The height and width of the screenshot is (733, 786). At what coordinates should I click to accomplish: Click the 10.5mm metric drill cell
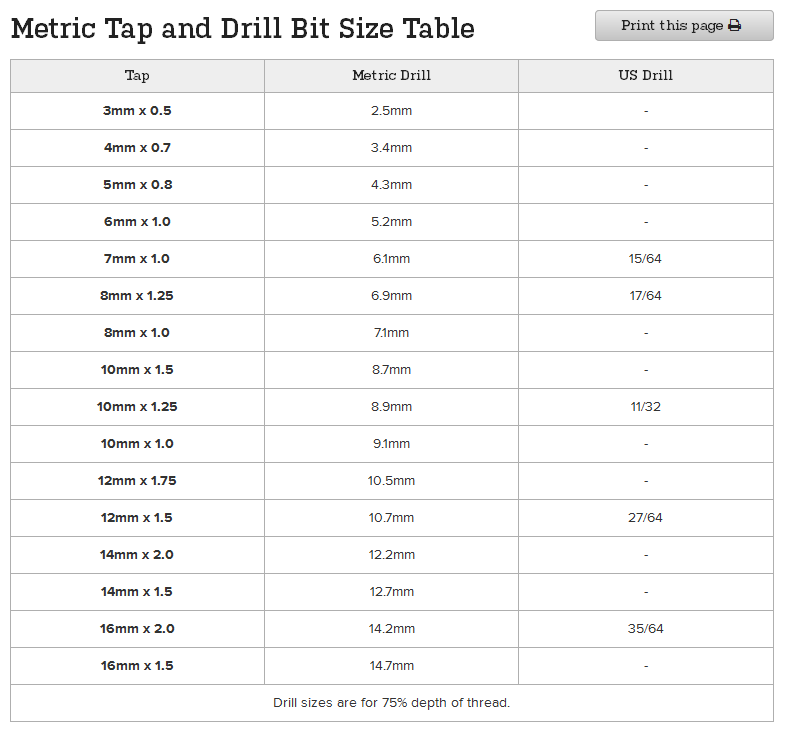(x=391, y=481)
